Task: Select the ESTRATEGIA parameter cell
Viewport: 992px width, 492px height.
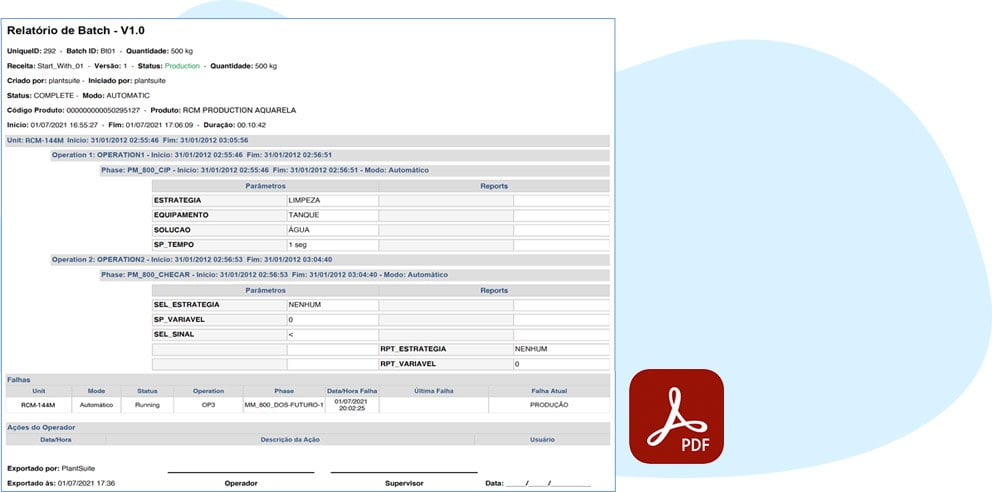Action: pyautogui.click(x=218, y=200)
